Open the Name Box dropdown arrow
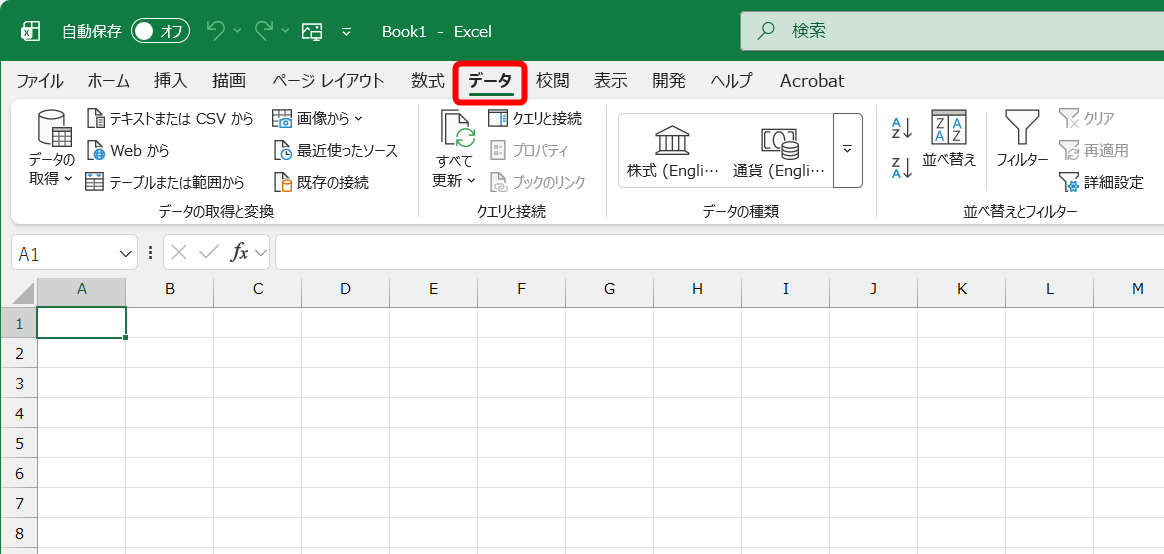The image size is (1164, 554). [x=125, y=254]
